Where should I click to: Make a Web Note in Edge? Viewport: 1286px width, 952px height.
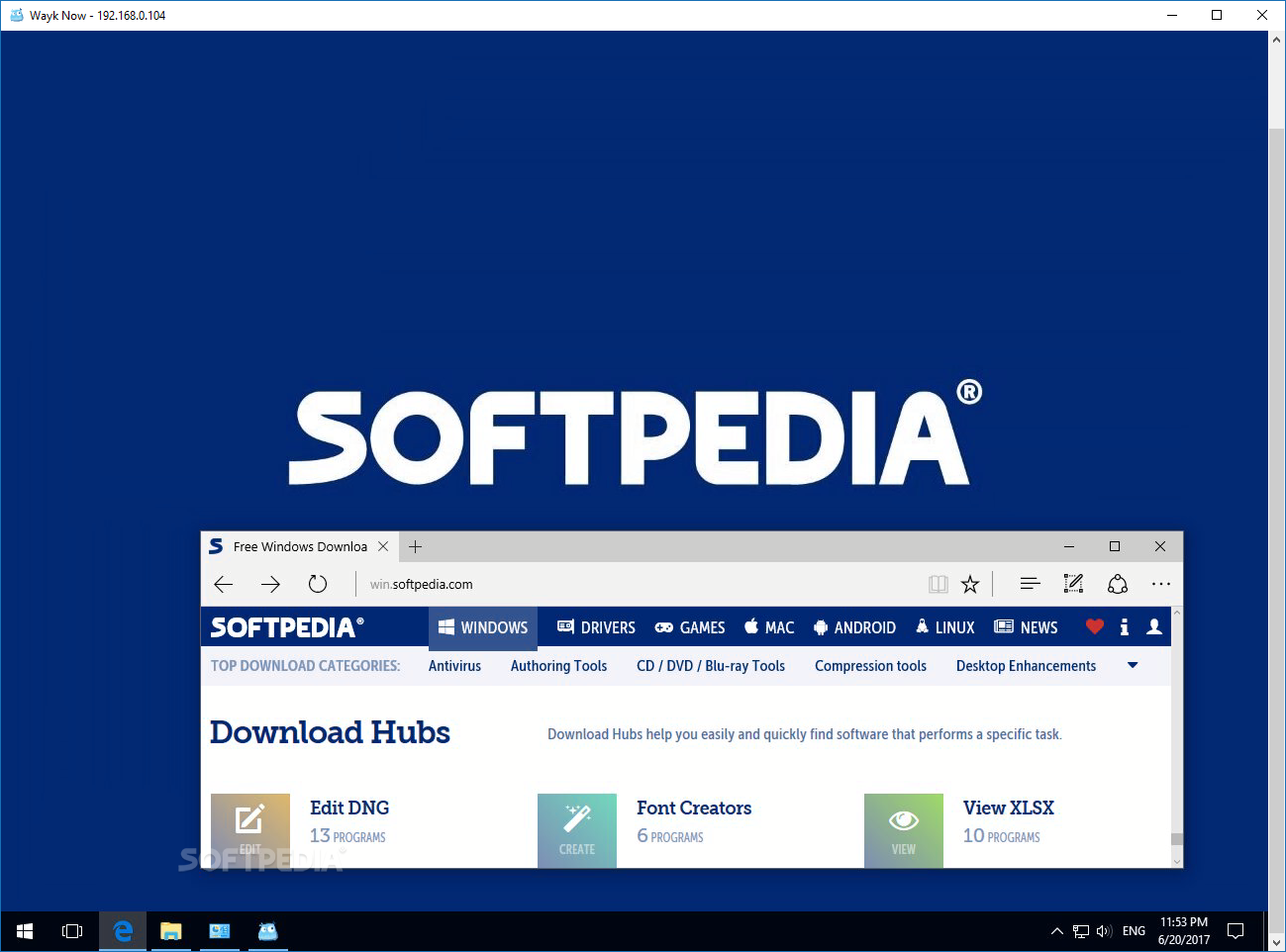(x=1073, y=584)
